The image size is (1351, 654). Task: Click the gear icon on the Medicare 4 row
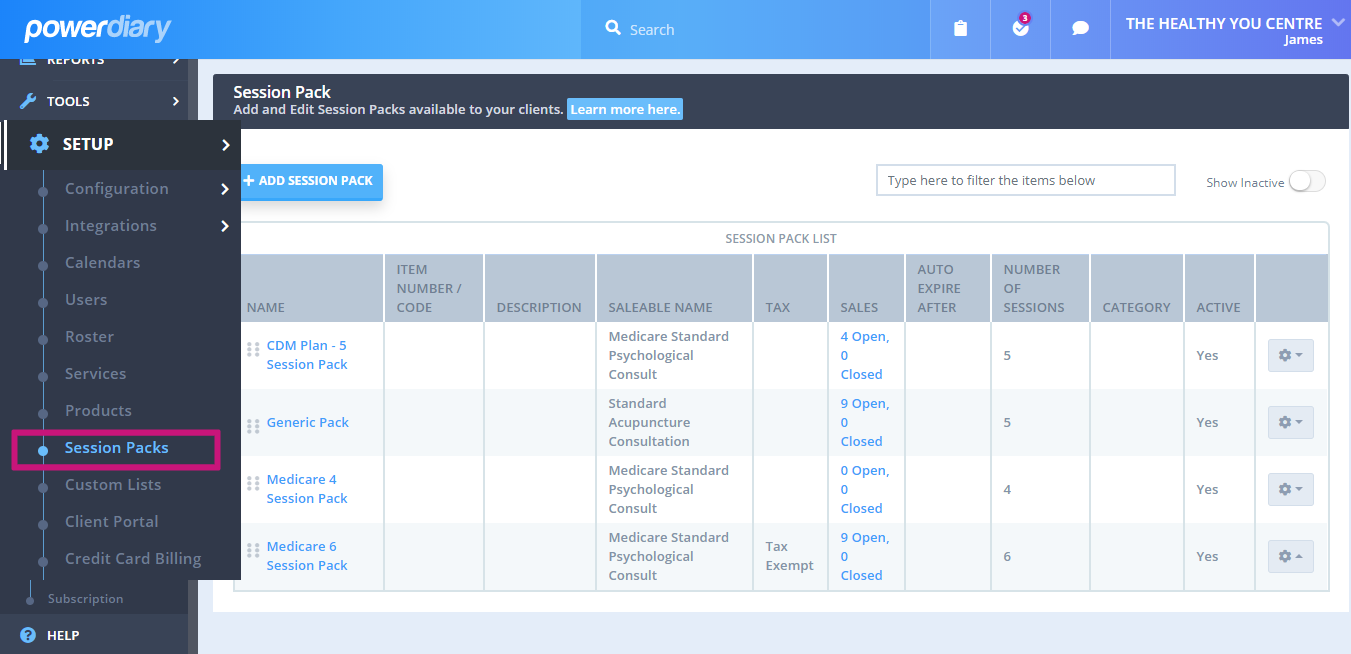click(1290, 489)
